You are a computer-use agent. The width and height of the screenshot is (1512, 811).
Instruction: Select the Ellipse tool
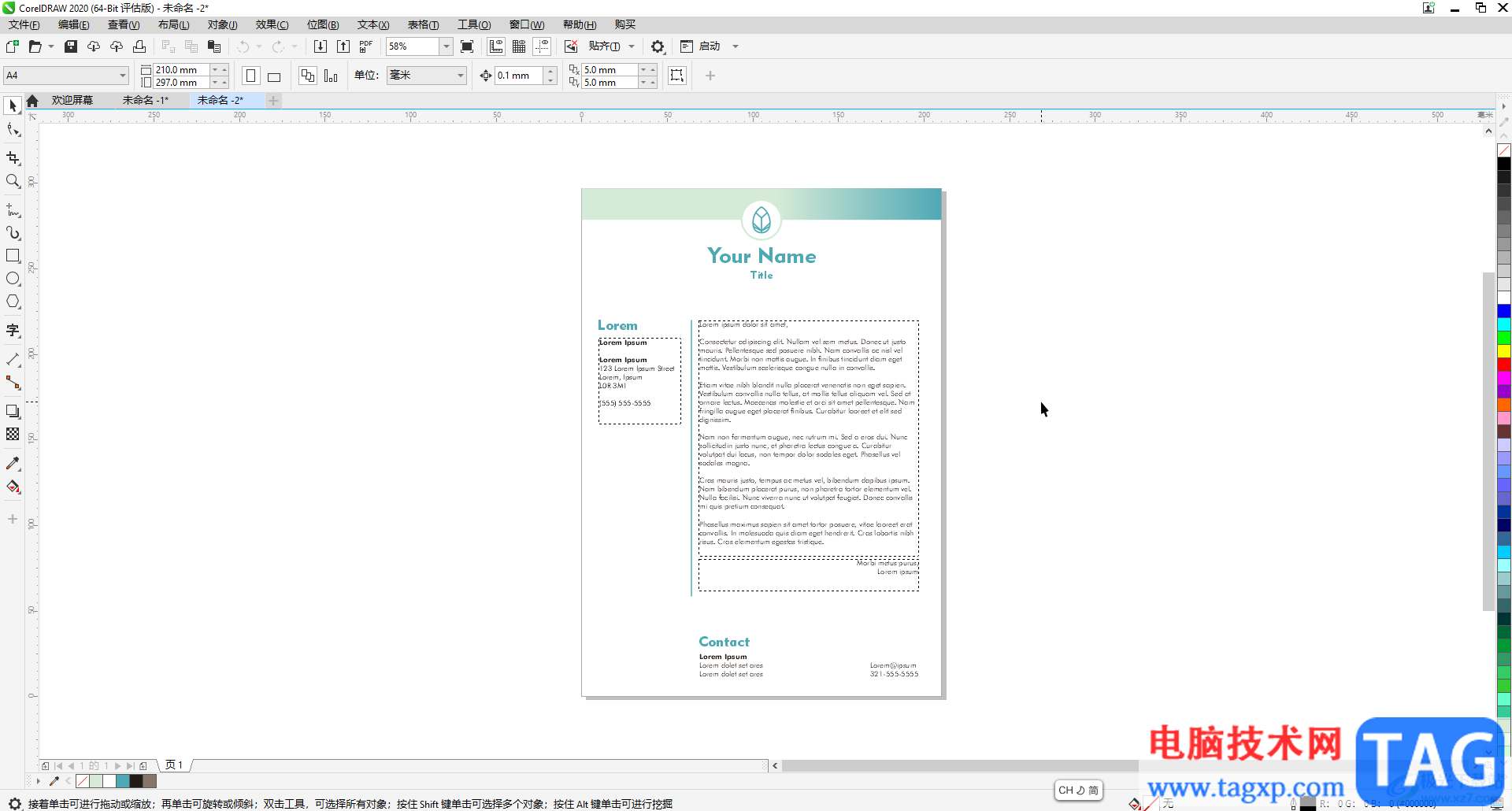pyautogui.click(x=13, y=279)
